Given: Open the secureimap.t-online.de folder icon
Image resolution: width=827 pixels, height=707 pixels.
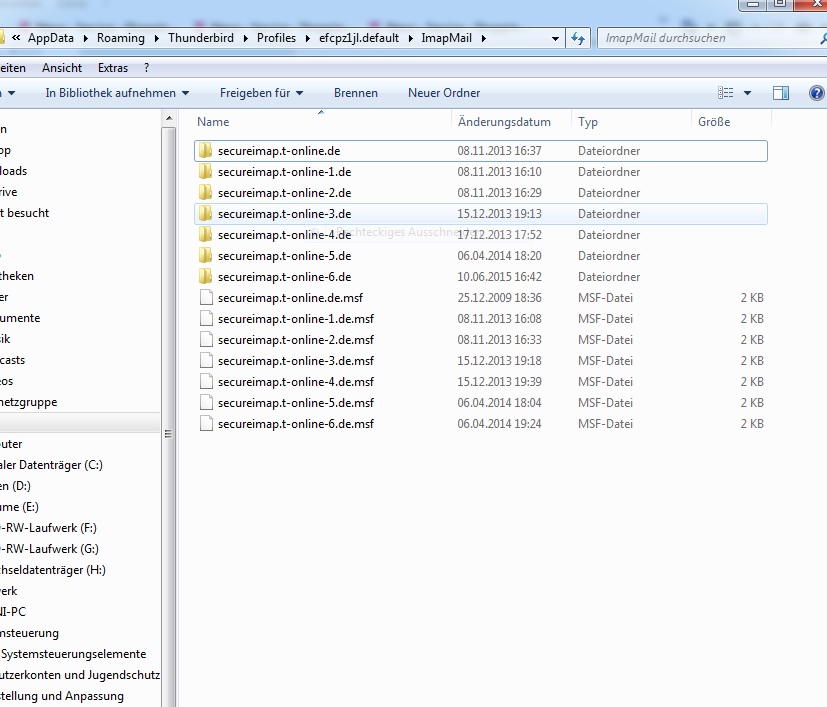Looking at the screenshot, I should (x=206, y=151).
